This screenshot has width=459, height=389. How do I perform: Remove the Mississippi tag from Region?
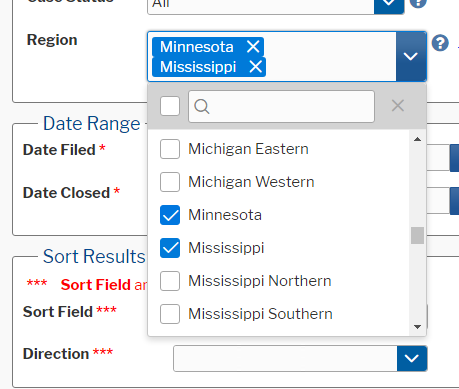point(256,67)
